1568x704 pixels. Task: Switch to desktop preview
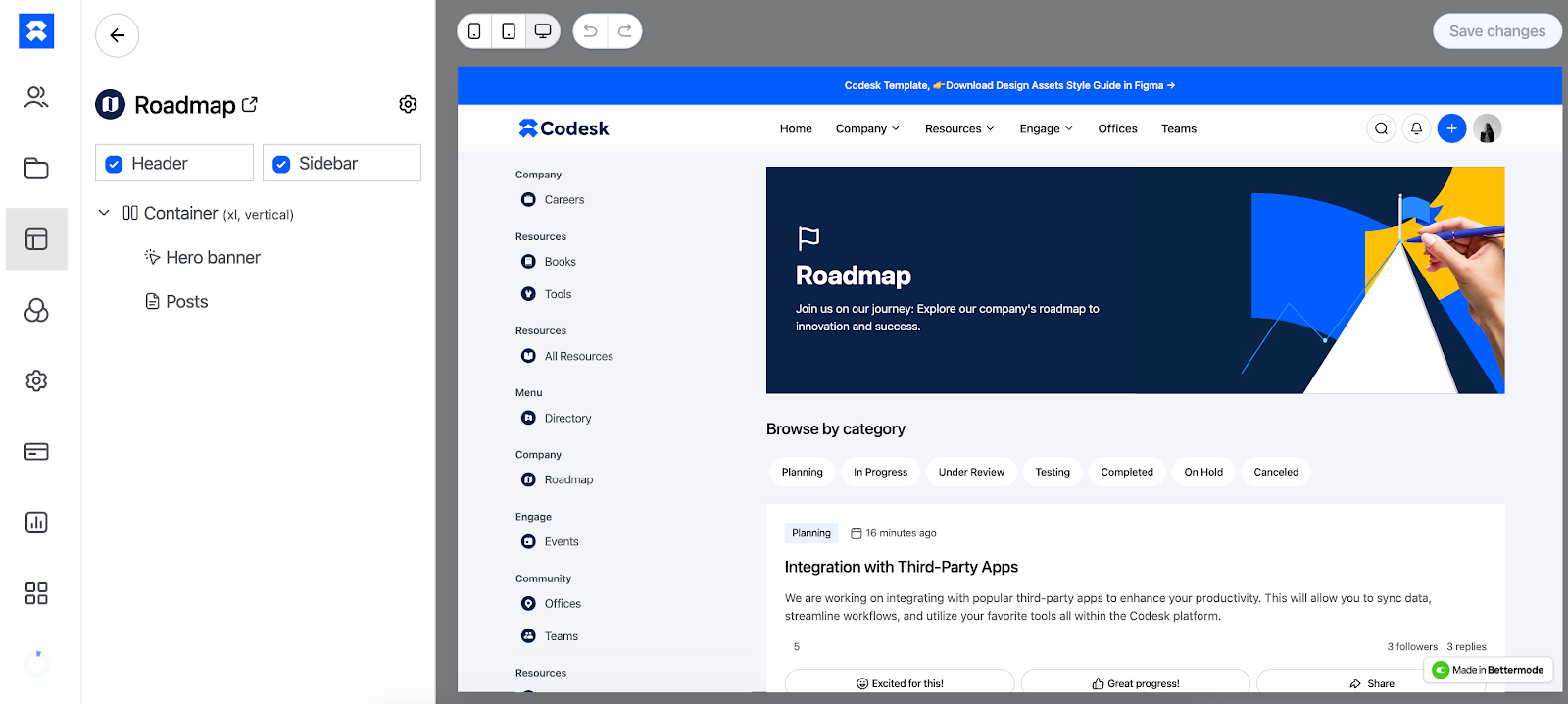(x=543, y=31)
